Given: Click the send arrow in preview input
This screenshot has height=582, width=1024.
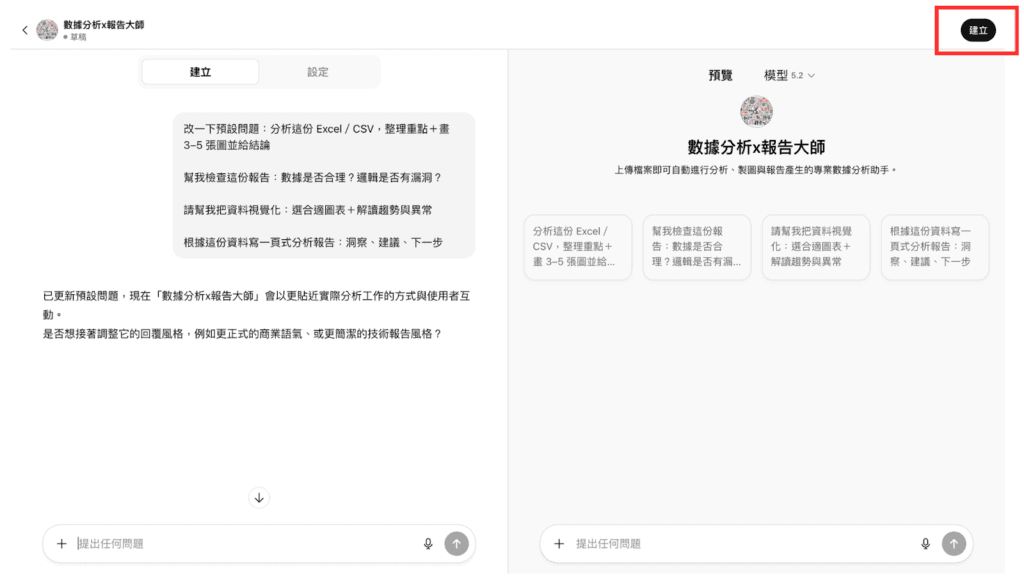Looking at the screenshot, I should pyautogui.click(x=953, y=543).
